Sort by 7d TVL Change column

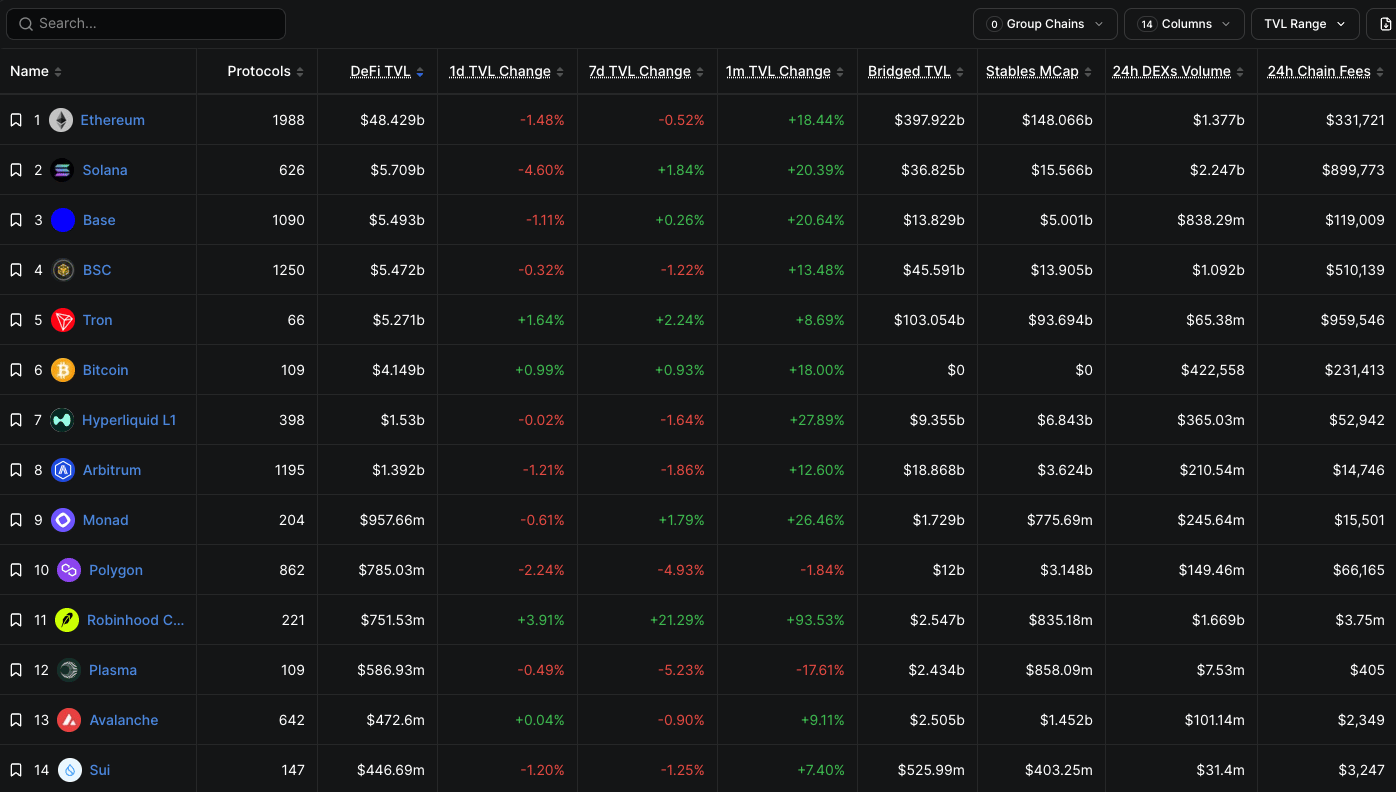pyautogui.click(x=646, y=72)
